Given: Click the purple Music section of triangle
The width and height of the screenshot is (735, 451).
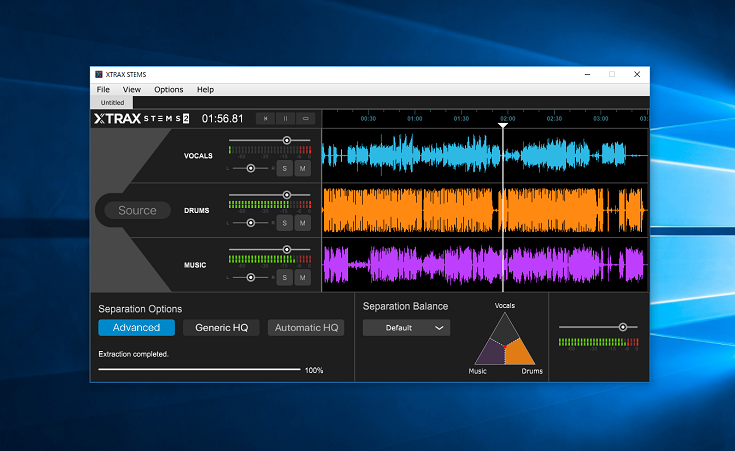Looking at the screenshot, I should click(x=490, y=354).
